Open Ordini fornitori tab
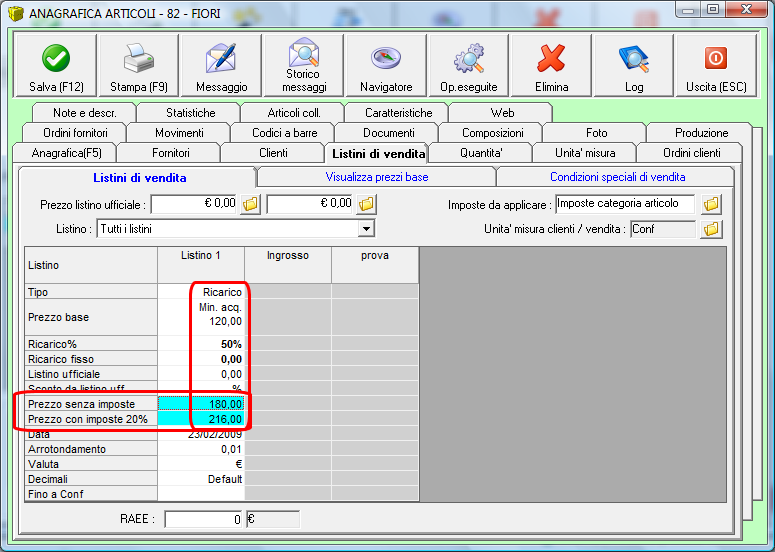Screen dimensions: 775x552 tap(75, 133)
